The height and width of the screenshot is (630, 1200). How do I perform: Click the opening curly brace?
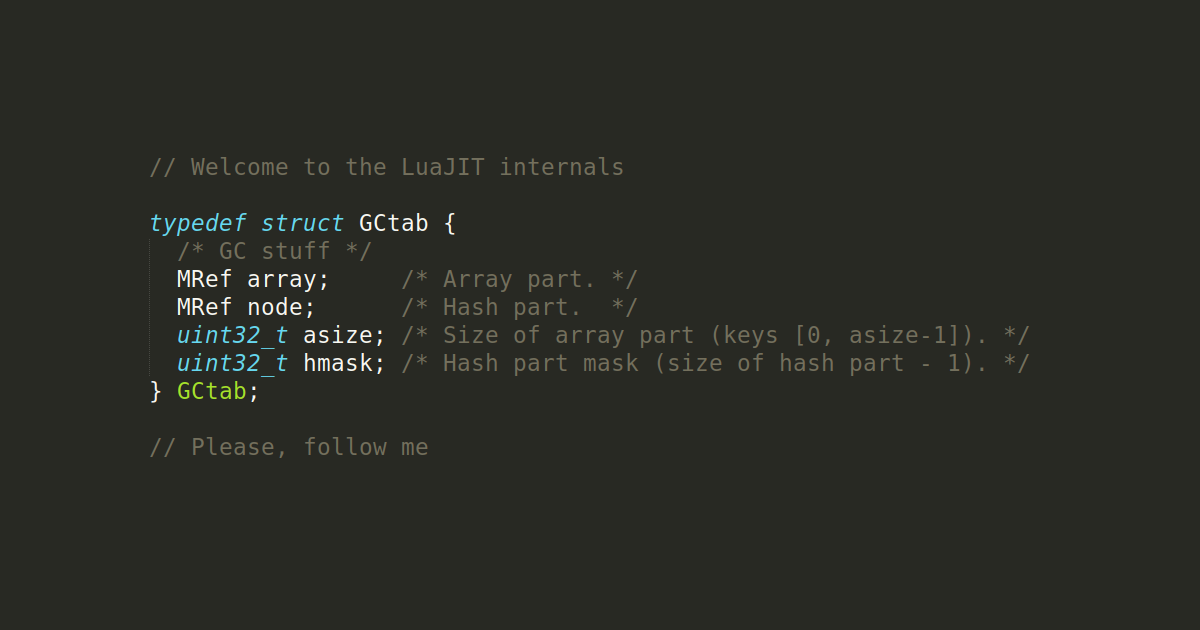[x=449, y=223]
